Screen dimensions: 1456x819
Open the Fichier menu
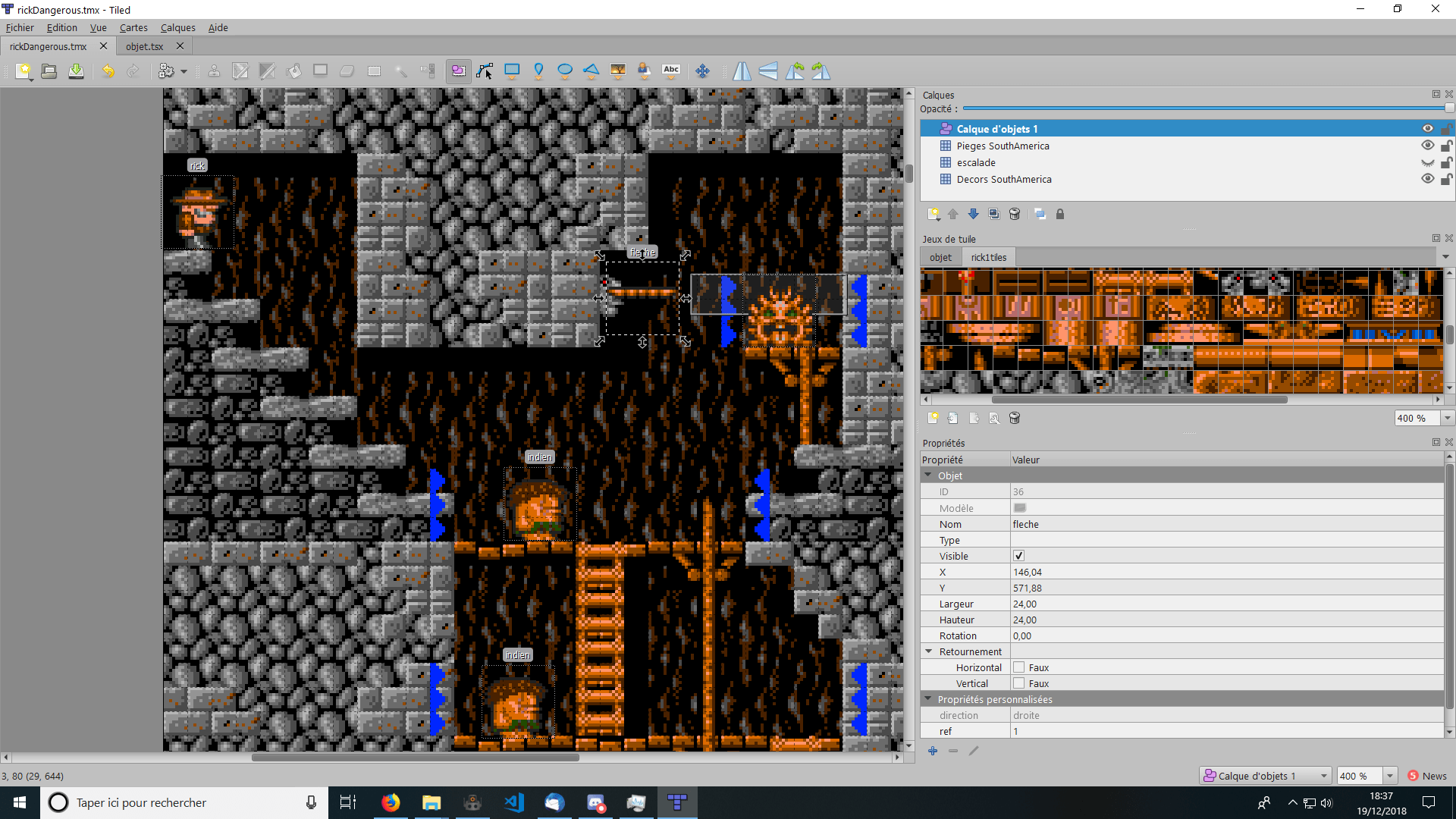(20, 27)
